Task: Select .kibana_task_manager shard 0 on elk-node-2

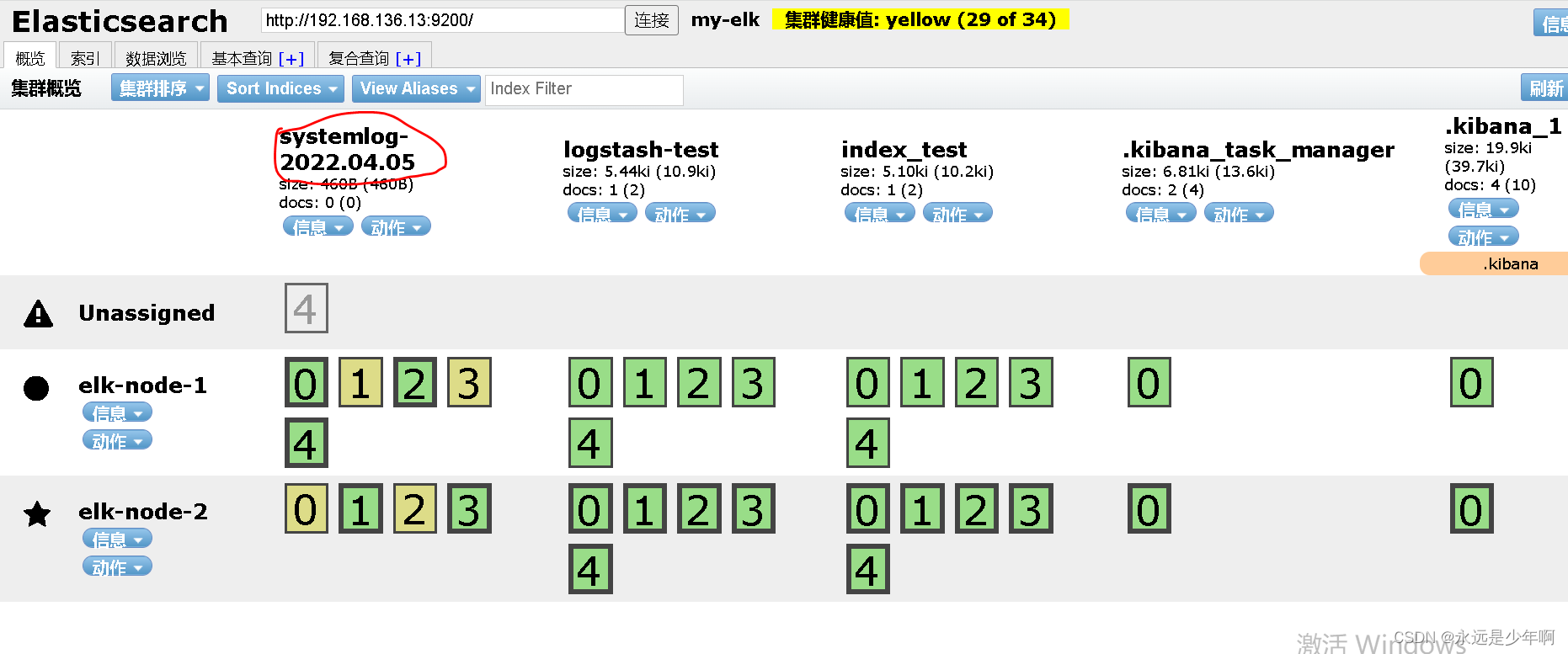Action: pos(1149,508)
